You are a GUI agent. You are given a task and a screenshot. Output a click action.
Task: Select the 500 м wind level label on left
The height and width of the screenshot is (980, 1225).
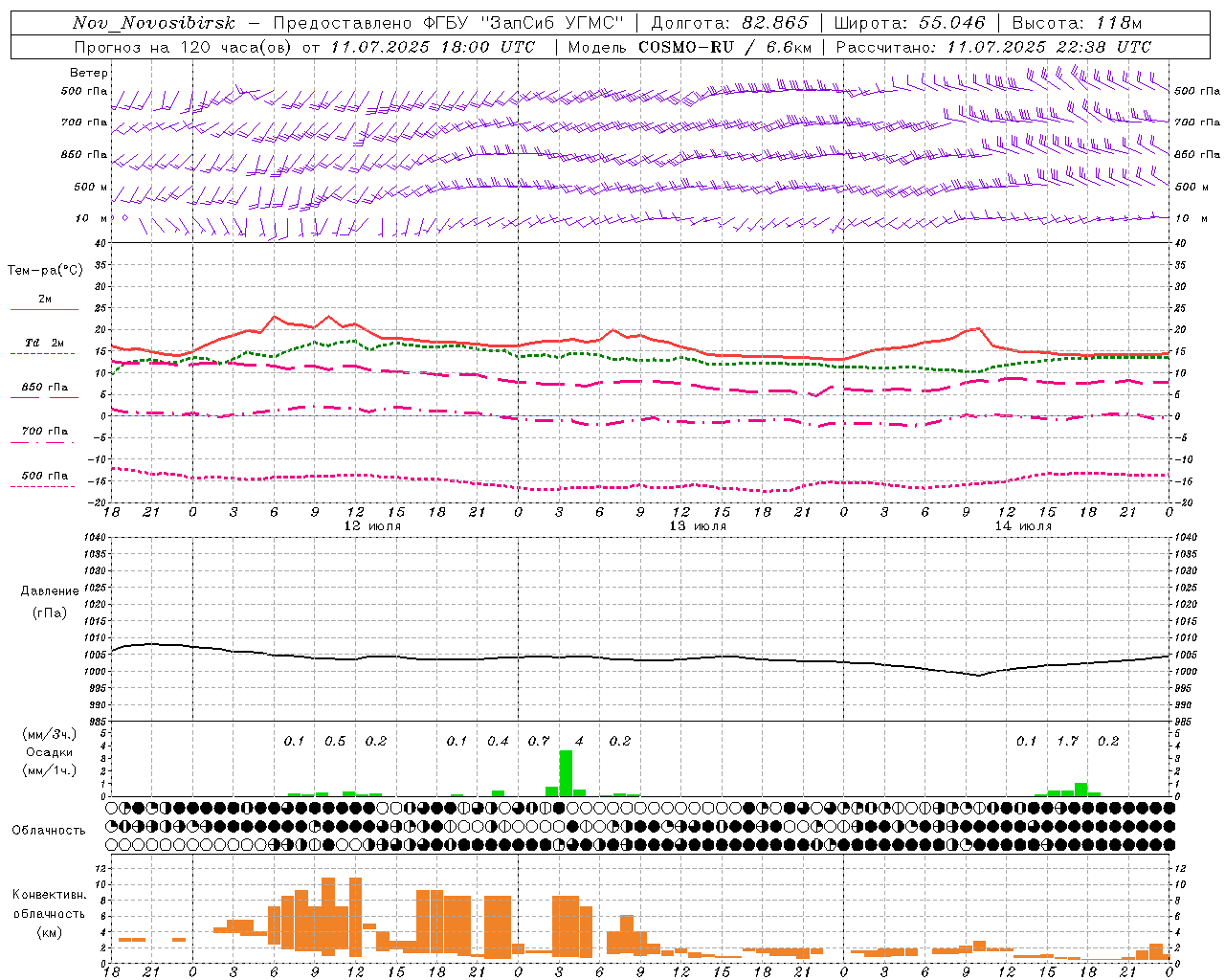(92, 187)
